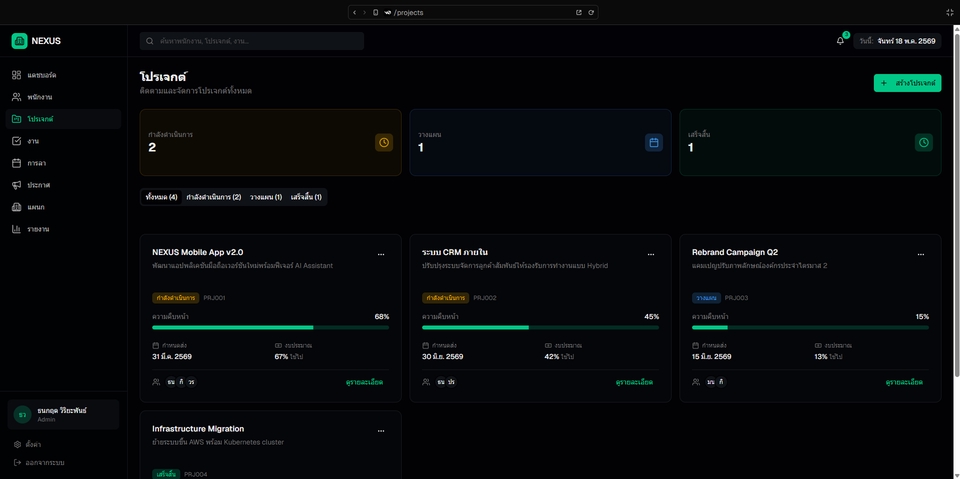Open แดชบอร์ด dashboard icon in sidebar
This screenshot has width=960, height=479.
(x=17, y=75)
